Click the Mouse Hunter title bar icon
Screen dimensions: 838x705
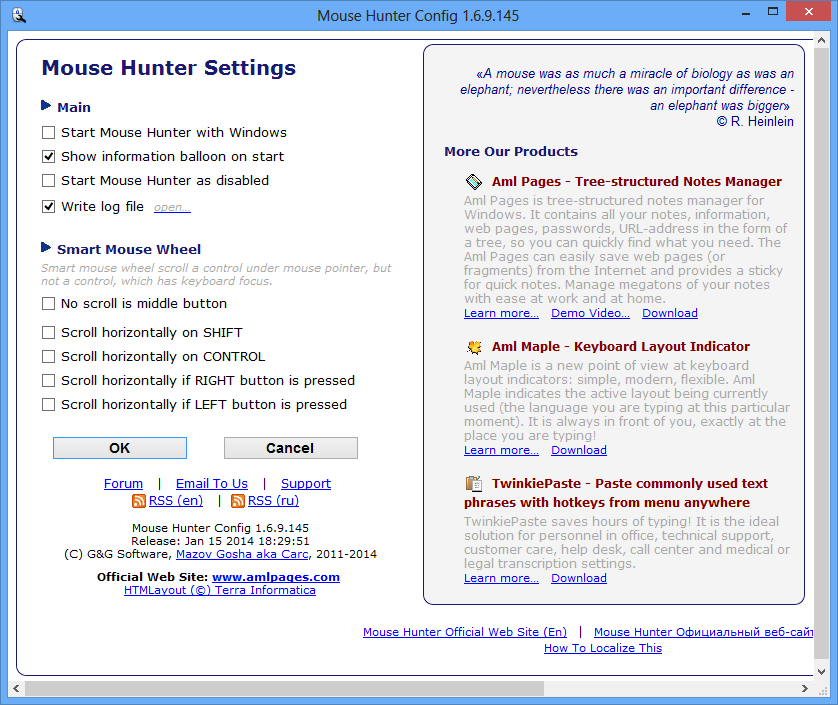click(19, 15)
